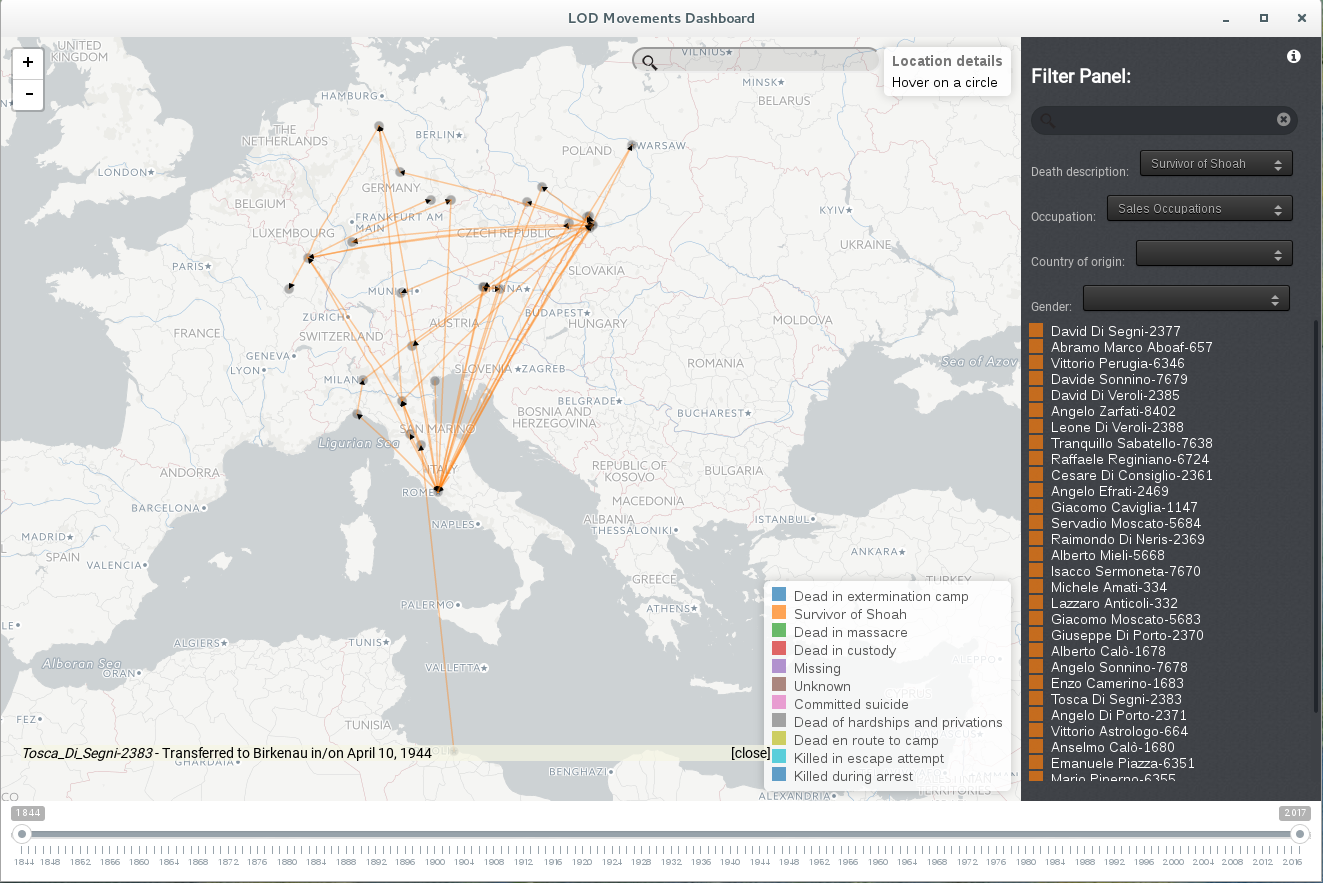
Task: Click the left timeline slider handle at 1844
Action: [x=21, y=834]
